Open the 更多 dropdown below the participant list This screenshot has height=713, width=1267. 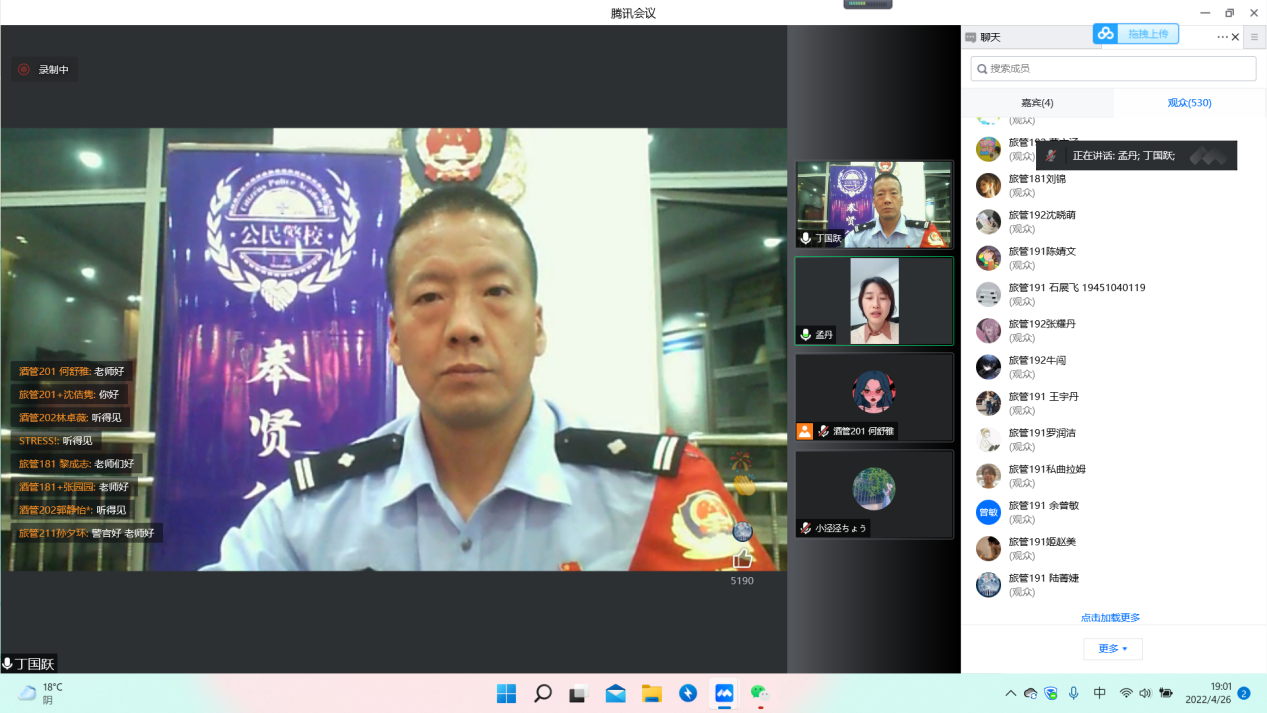click(1112, 648)
